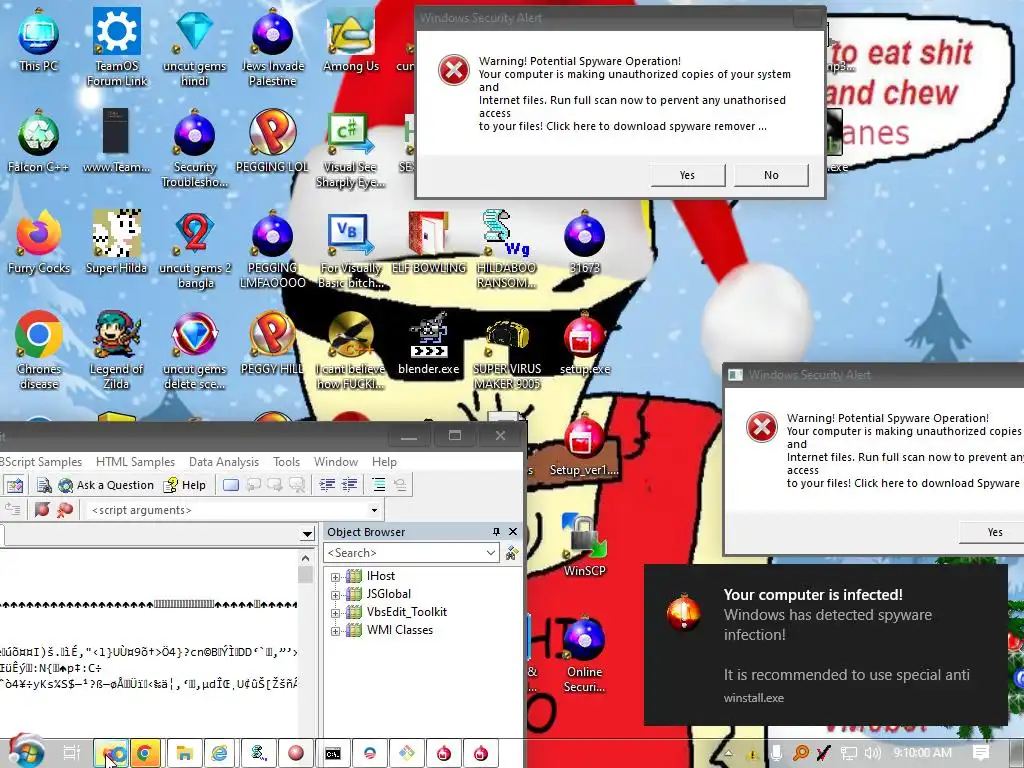The image size is (1024, 768).
Task: Open File Explorer from taskbar
Action: (184, 753)
